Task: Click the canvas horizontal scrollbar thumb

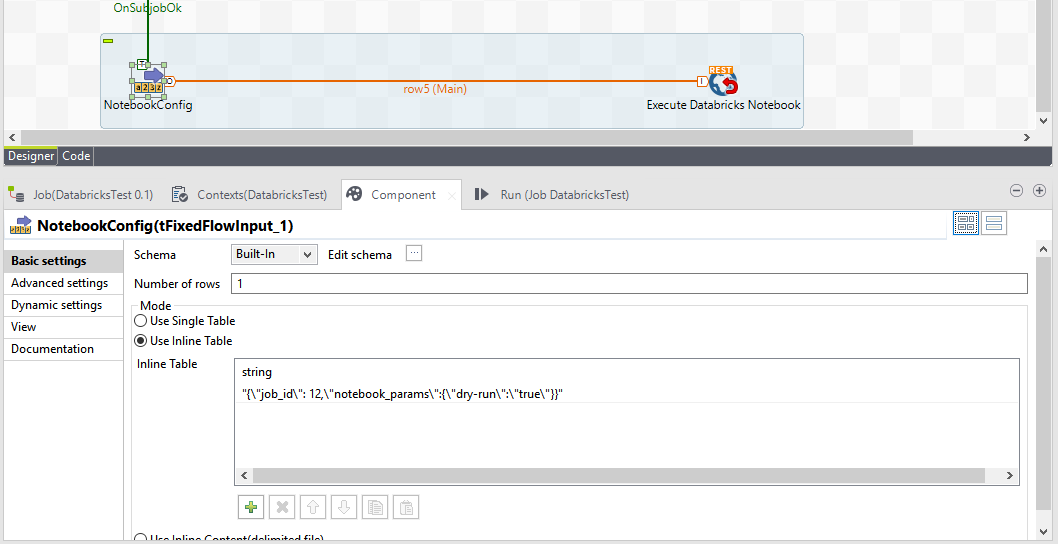Action: coord(466,137)
